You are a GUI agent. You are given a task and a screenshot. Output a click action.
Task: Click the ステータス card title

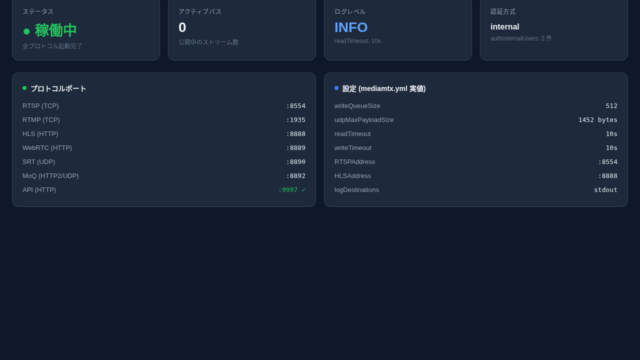pos(38,12)
